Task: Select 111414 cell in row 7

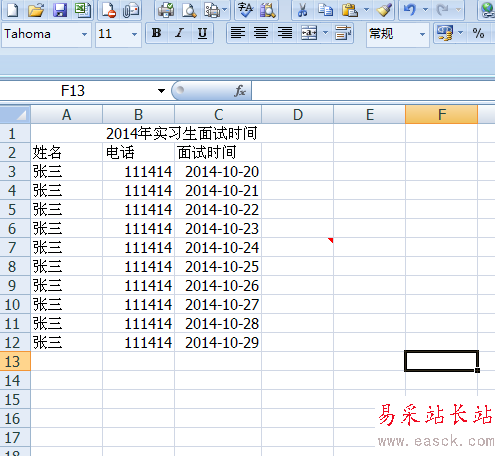Action: [x=138, y=247]
